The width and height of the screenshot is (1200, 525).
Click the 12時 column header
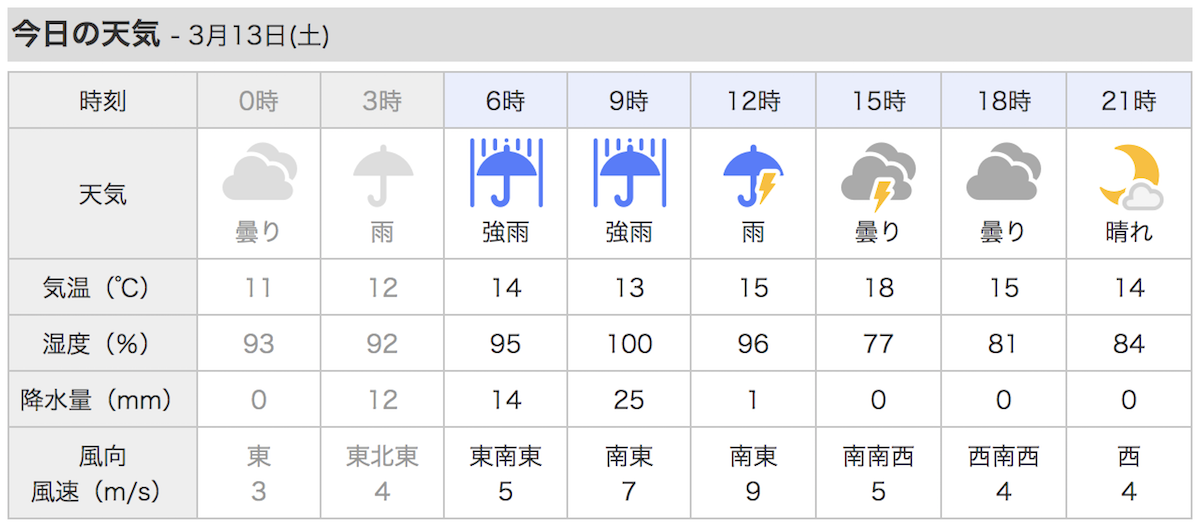(x=753, y=101)
